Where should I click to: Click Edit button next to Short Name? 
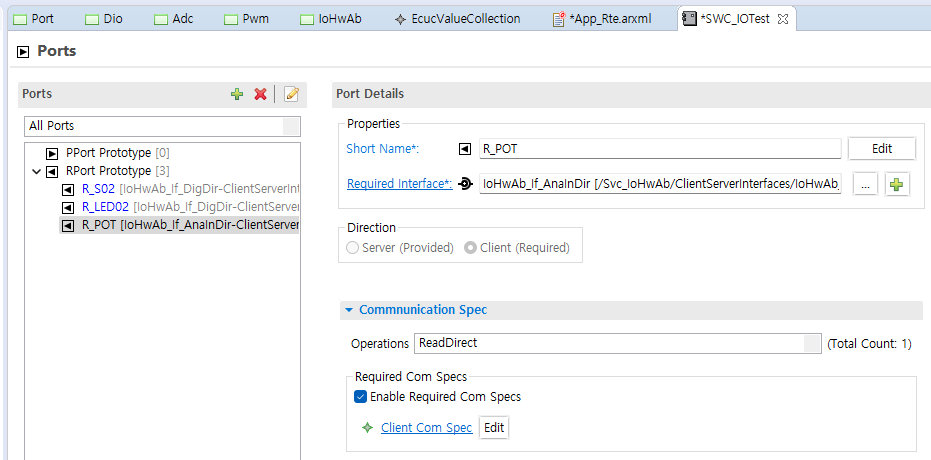tap(881, 149)
